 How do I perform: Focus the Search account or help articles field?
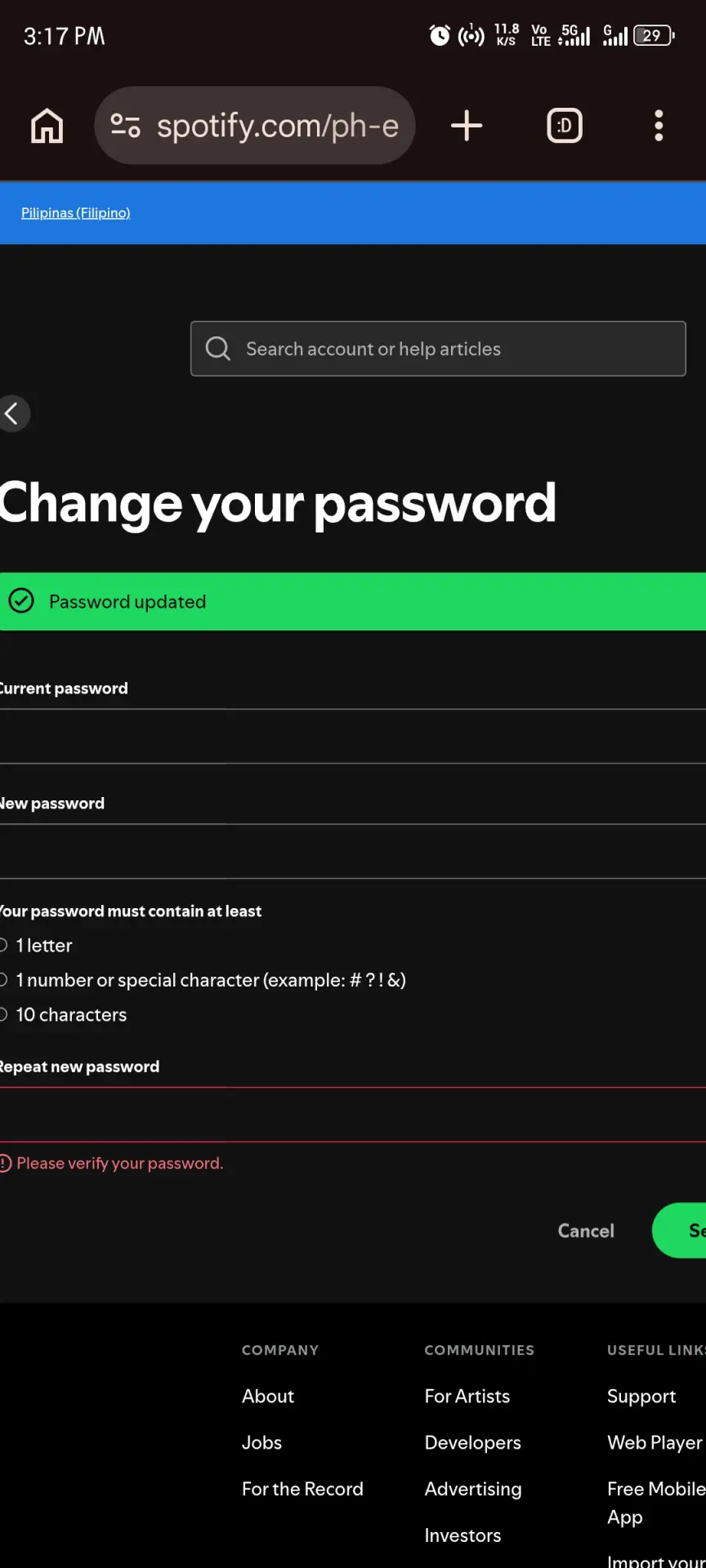click(x=438, y=349)
